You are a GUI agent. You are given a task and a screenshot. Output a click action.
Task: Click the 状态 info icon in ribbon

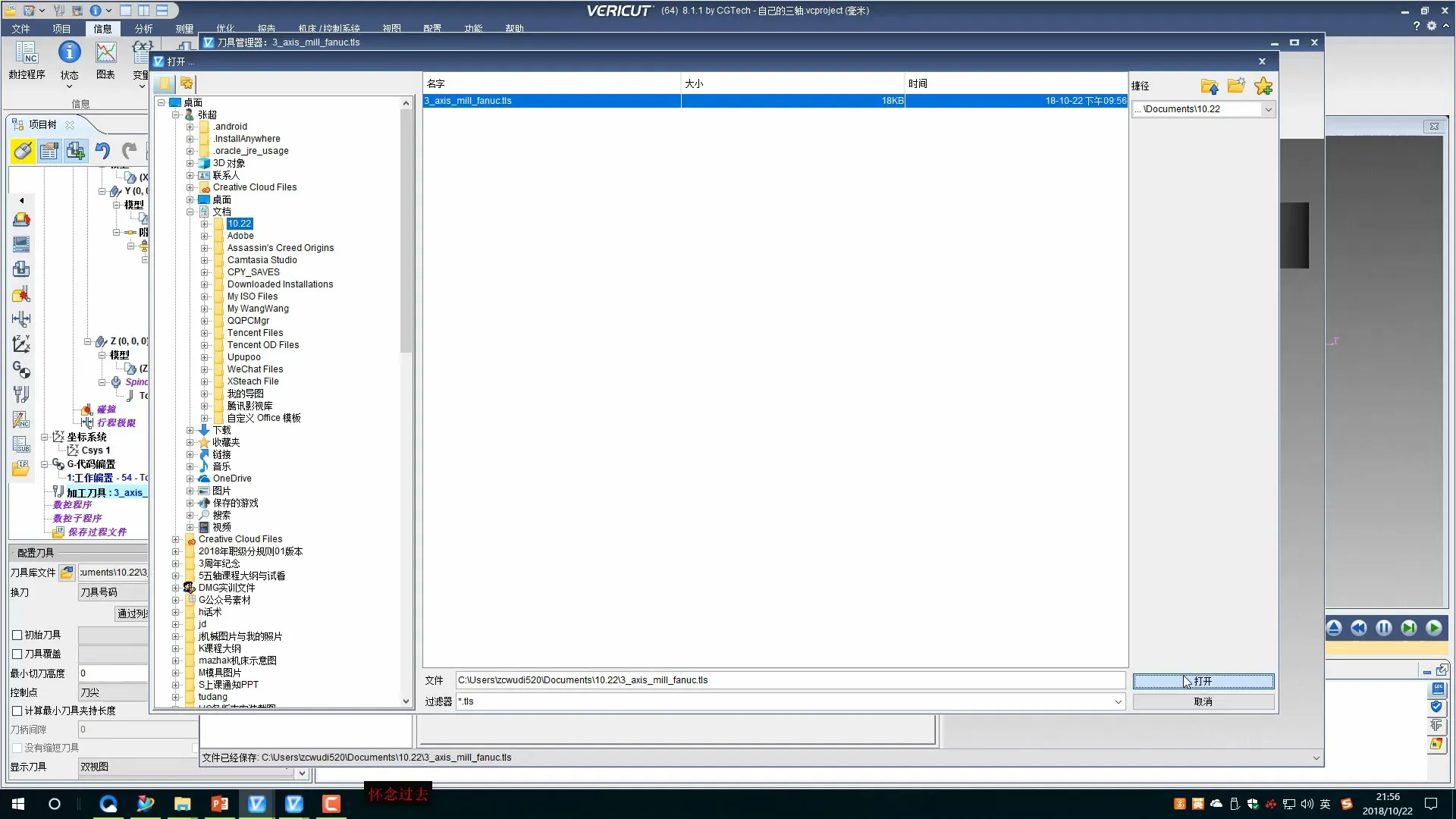point(69,52)
